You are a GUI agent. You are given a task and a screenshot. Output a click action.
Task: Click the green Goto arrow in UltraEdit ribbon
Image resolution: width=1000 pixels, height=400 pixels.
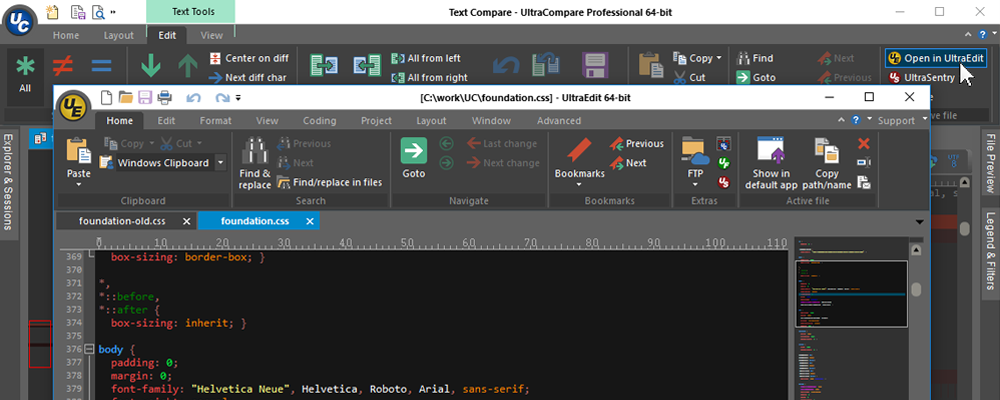413,151
